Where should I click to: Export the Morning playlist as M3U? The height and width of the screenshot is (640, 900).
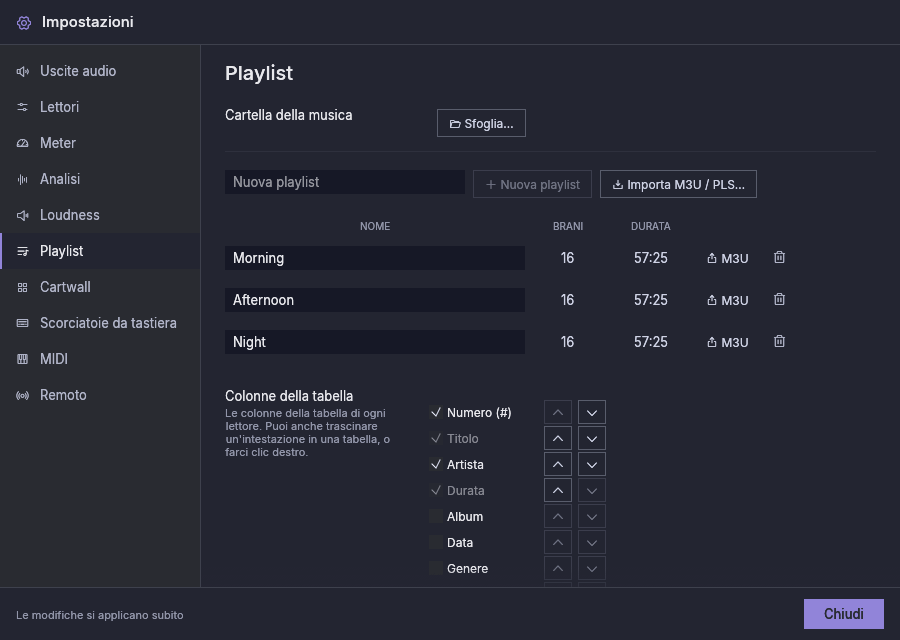727,258
